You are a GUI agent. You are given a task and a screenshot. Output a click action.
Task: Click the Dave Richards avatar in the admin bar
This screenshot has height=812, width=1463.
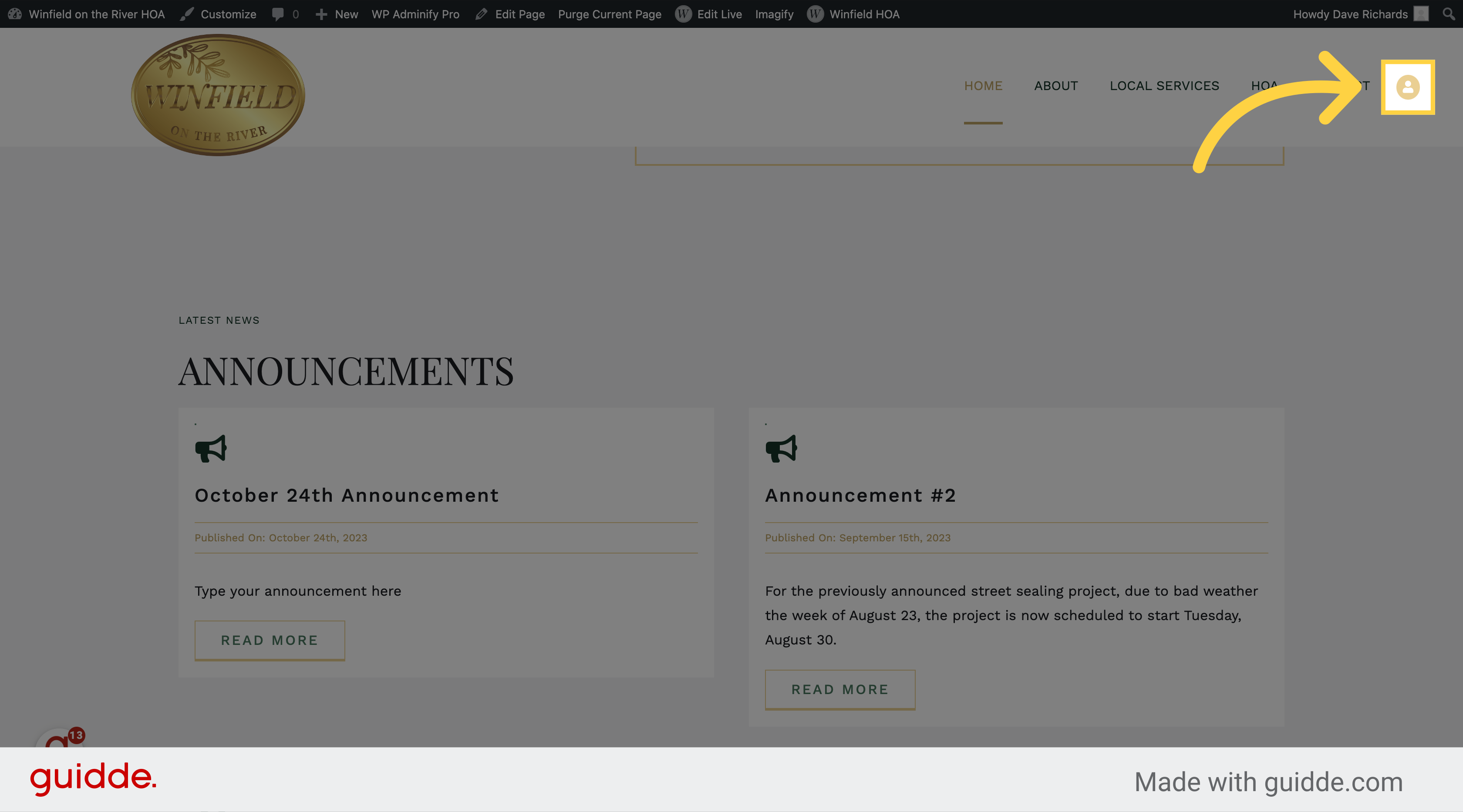[1420, 13]
